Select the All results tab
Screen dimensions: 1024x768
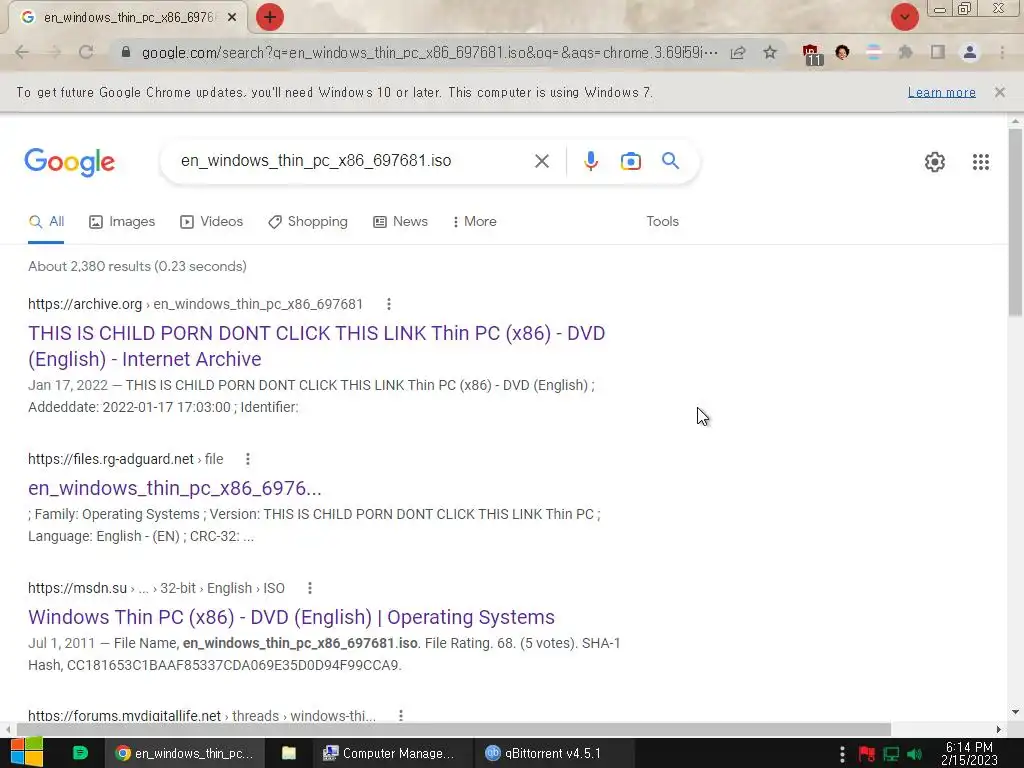point(46,221)
